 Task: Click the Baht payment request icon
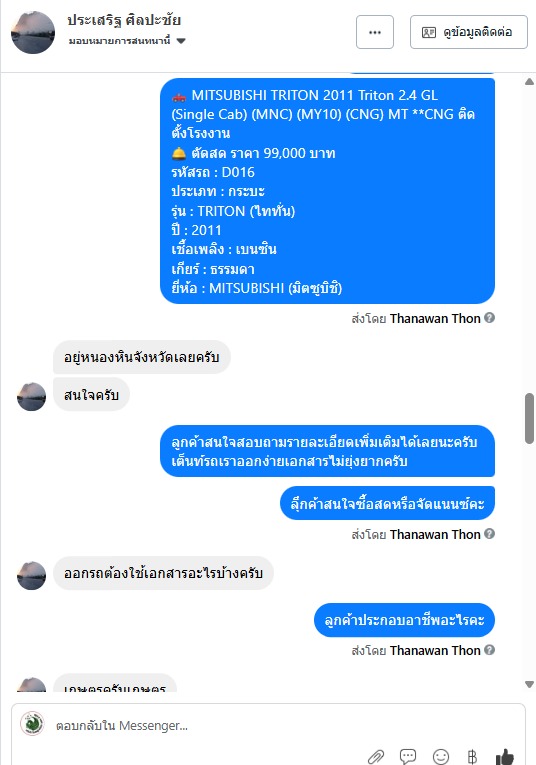point(472,757)
